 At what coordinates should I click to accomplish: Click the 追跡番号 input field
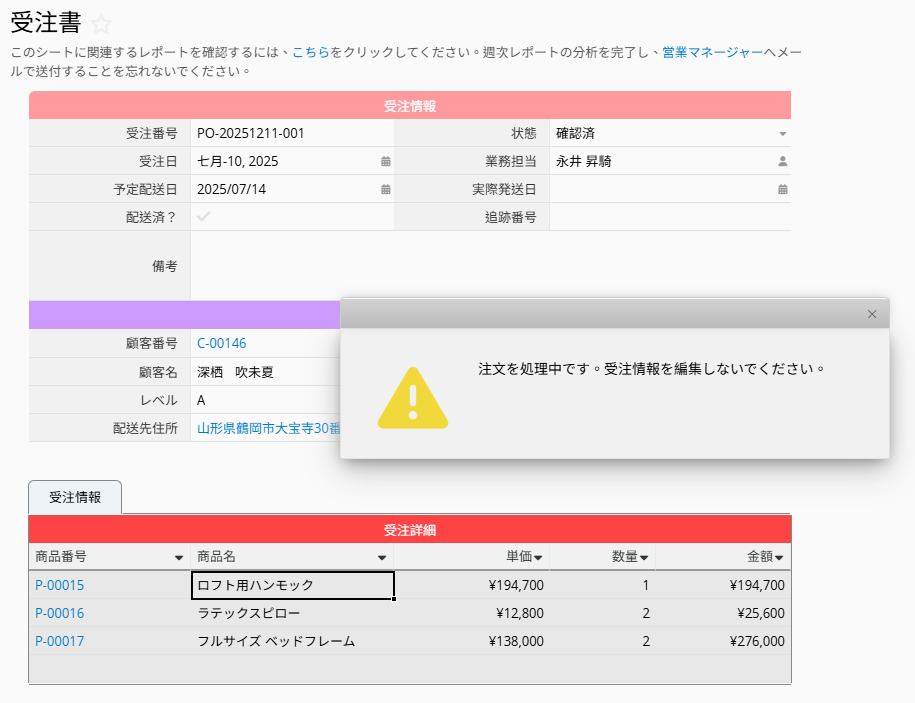coord(668,217)
